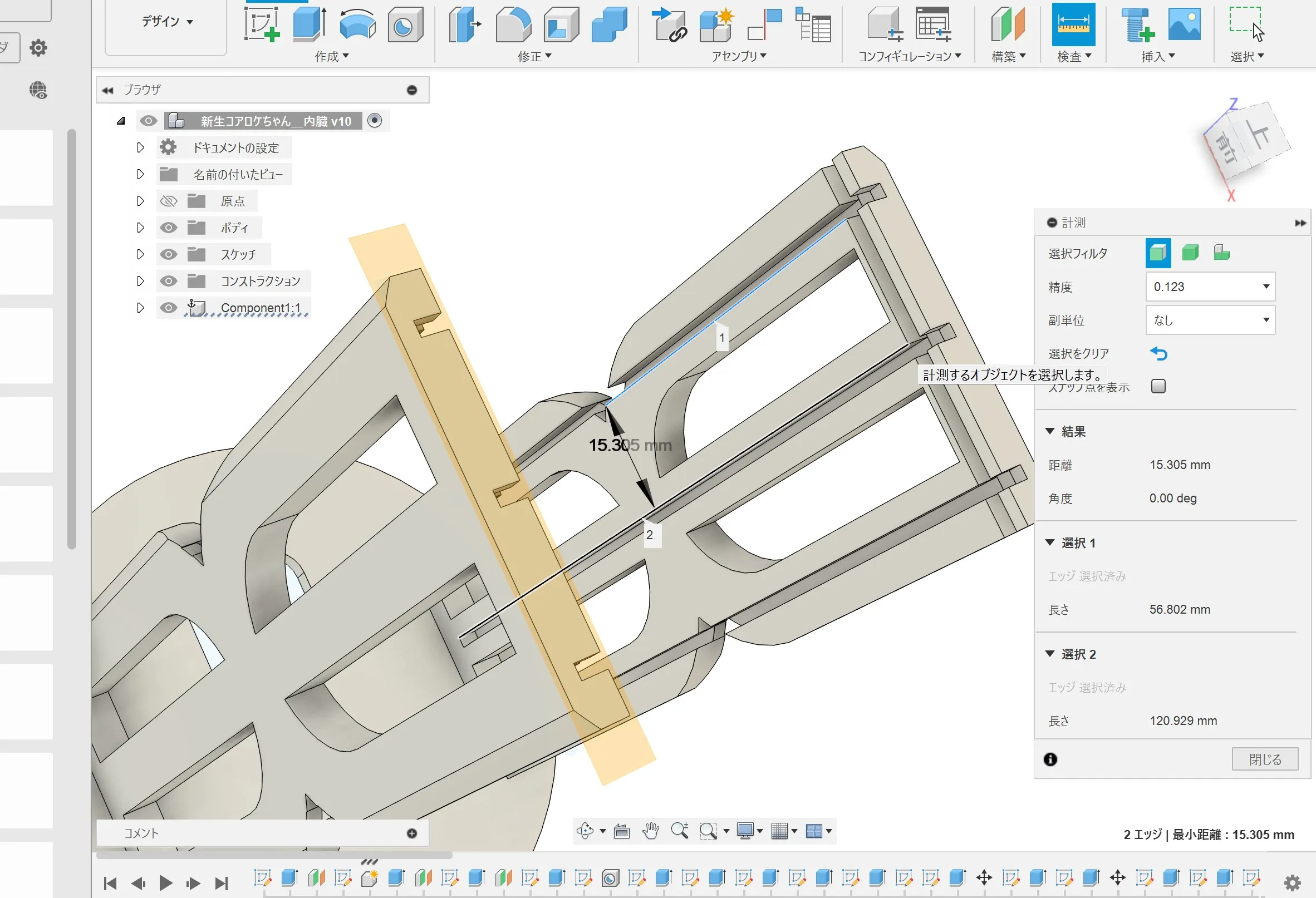Image resolution: width=1316 pixels, height=898 pixels.
Task: Click the pan hand icon
Action: pos(651,831)
